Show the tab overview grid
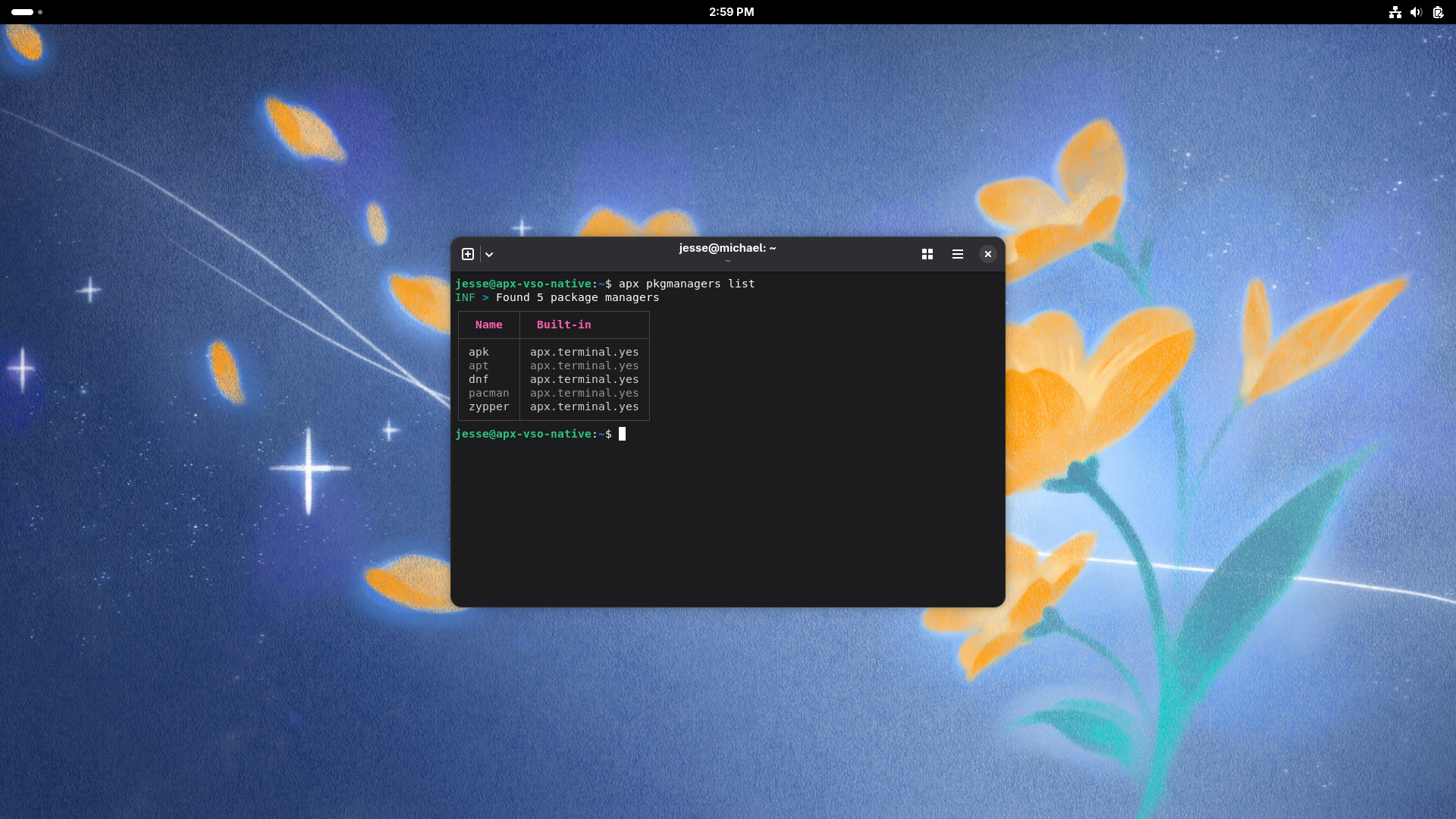Image resolution: width=1456 pixels, height=819 pixels. [927, 254]
